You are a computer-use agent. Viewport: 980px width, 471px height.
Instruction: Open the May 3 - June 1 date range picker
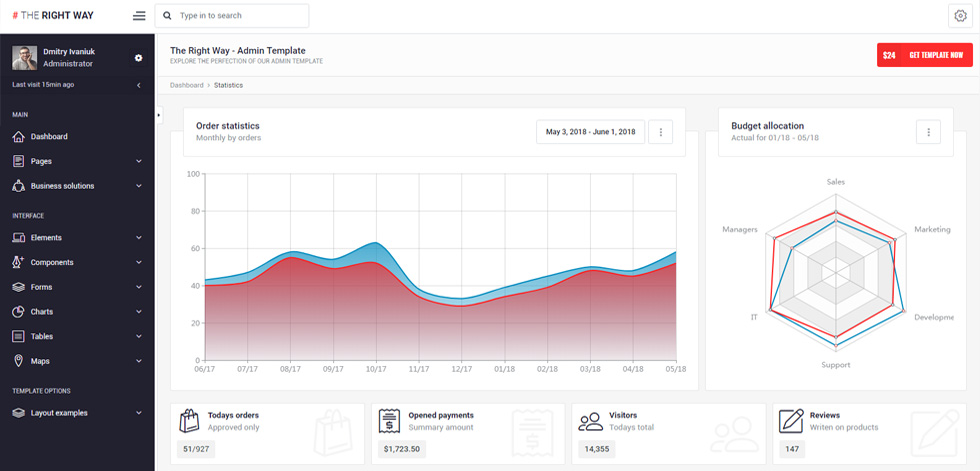(x=591, y=132)
